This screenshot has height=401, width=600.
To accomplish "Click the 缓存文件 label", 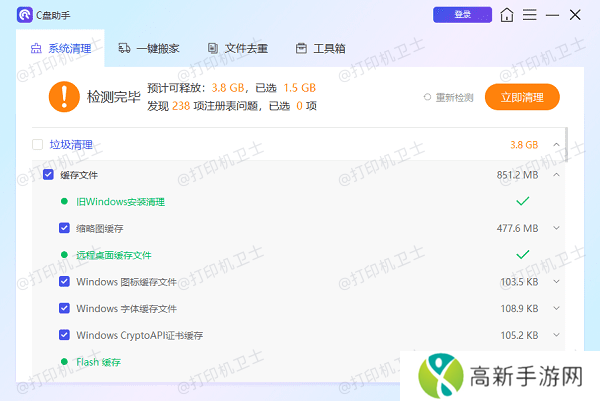I will (79, 175).
